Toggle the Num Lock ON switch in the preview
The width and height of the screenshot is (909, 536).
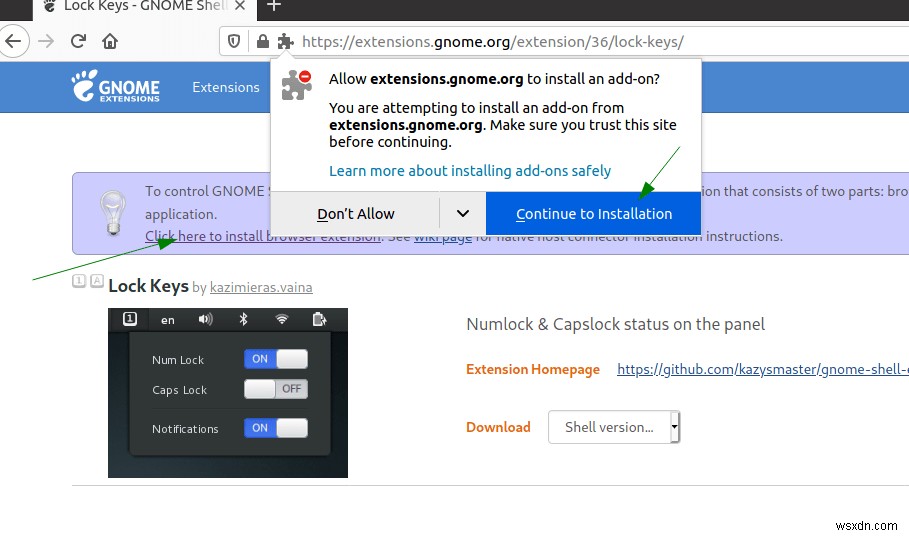[276, 359]
